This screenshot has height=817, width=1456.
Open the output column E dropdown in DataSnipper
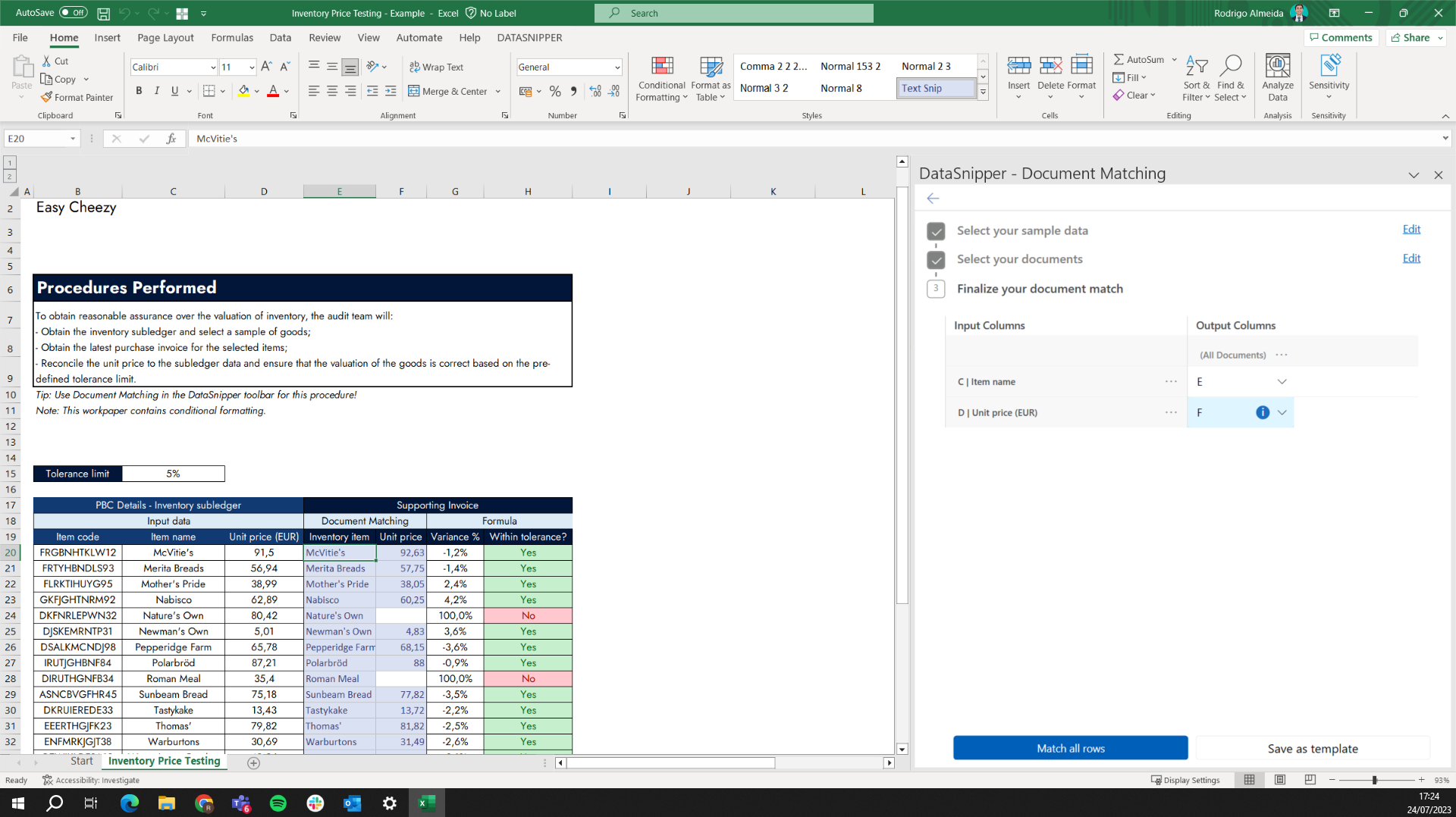(x=1281, y=382)
